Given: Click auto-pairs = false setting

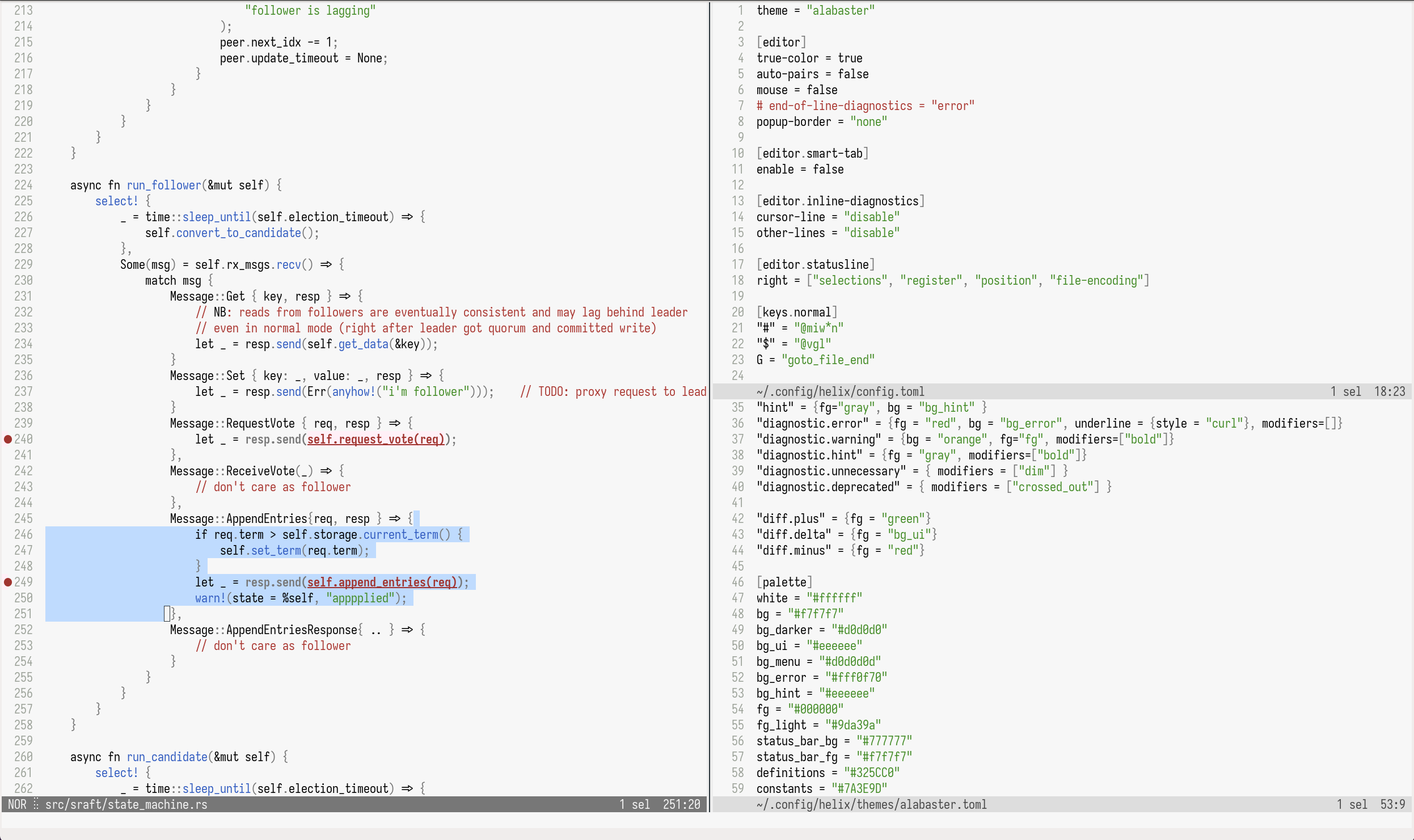Looking at the screenshot, I should tap(813, 74).
